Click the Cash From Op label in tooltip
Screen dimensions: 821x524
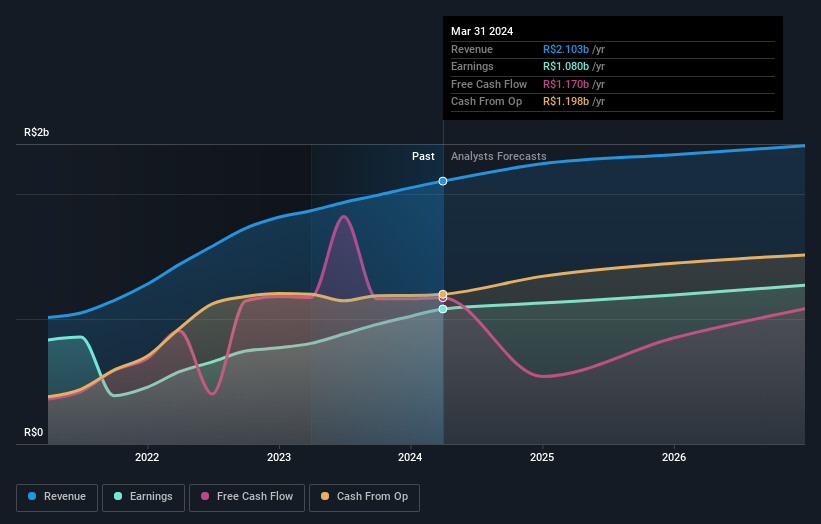[x=486, y=102]
